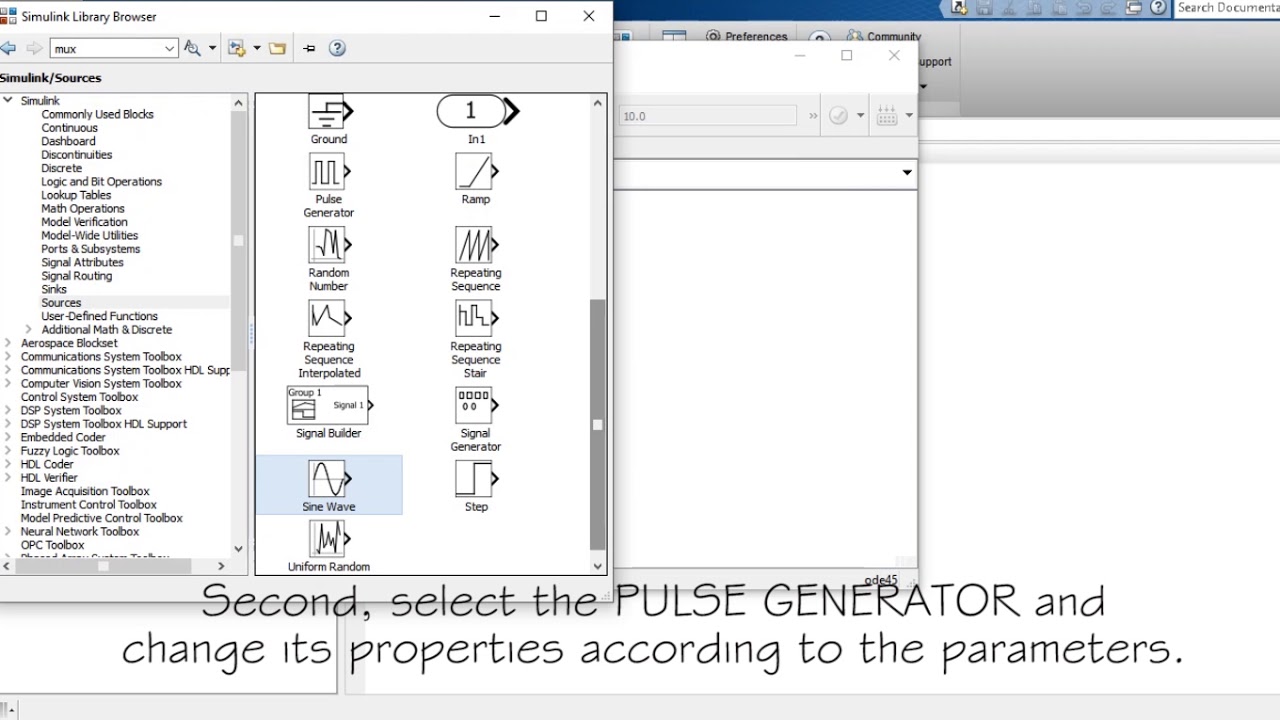Collapse the Simulink tree node
The width and height of the screenshot is (1280, 720).
click(8, 100)
